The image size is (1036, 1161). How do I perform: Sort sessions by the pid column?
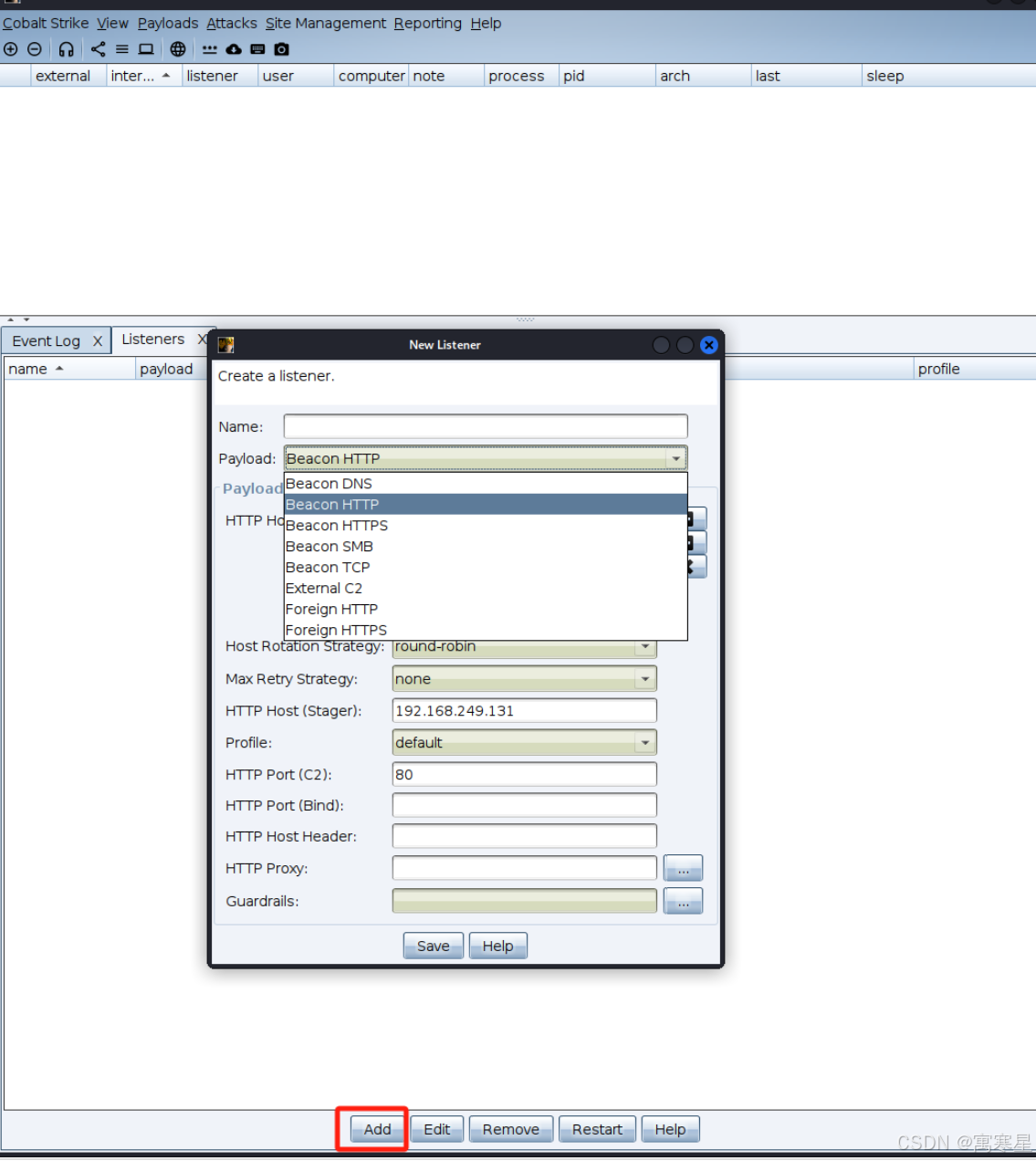point(607,76)
